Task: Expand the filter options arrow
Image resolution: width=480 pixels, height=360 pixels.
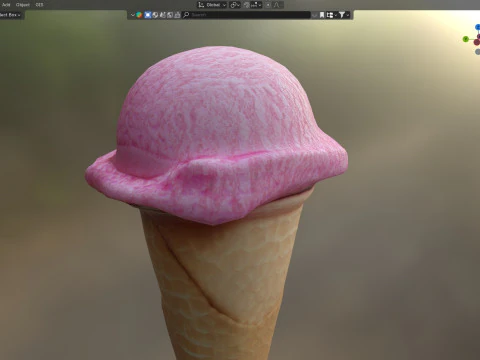Action: (x=348, y=15)
